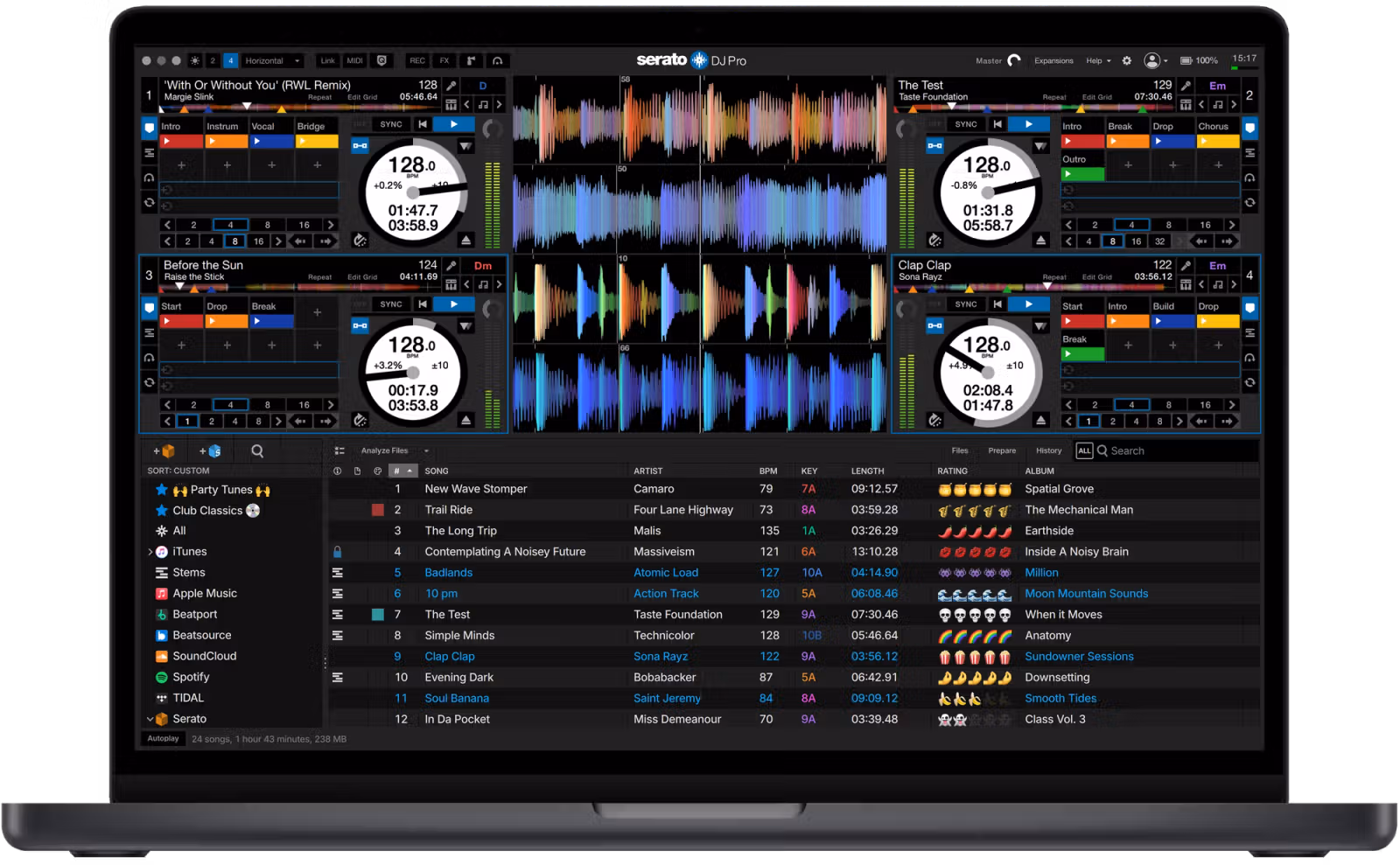Image resolution: width=1400 pixels, height=865 pixels.
Task: Eject the track from deck 1
Action: 466,241
